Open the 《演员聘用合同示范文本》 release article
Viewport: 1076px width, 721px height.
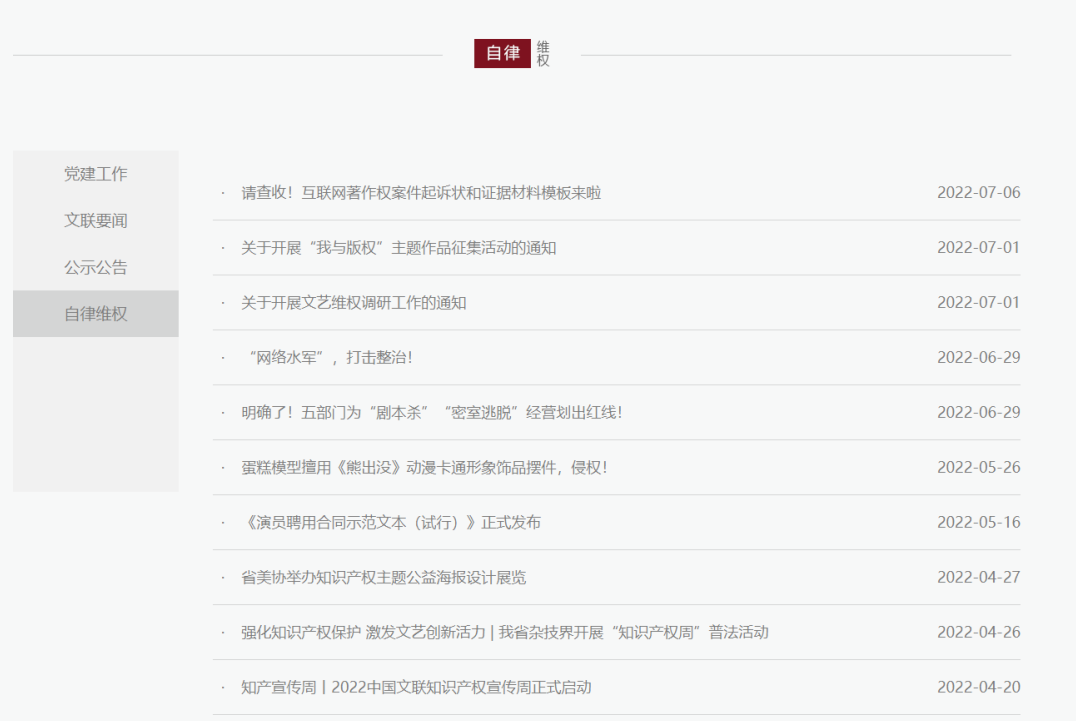point(391,523)
